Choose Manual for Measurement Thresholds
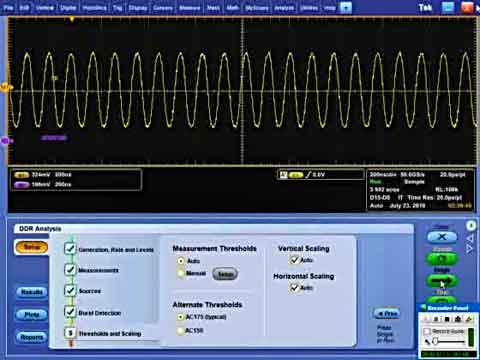The width and height of the screenshot is (480, 360). tap(181, 273)
